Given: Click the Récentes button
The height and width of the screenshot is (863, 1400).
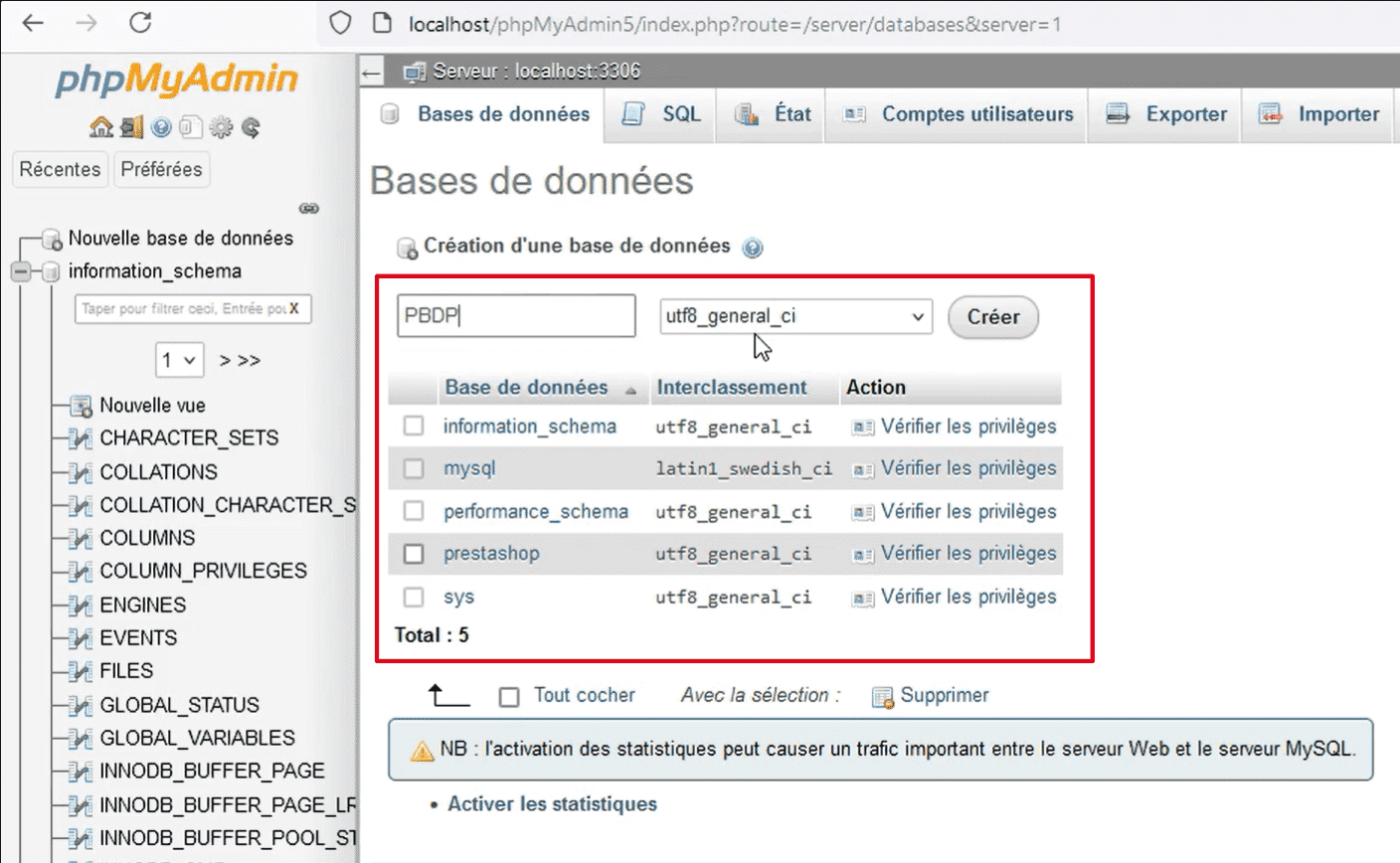Looking at the screenshot, I should pyautogui.click(x=60, y=169).
